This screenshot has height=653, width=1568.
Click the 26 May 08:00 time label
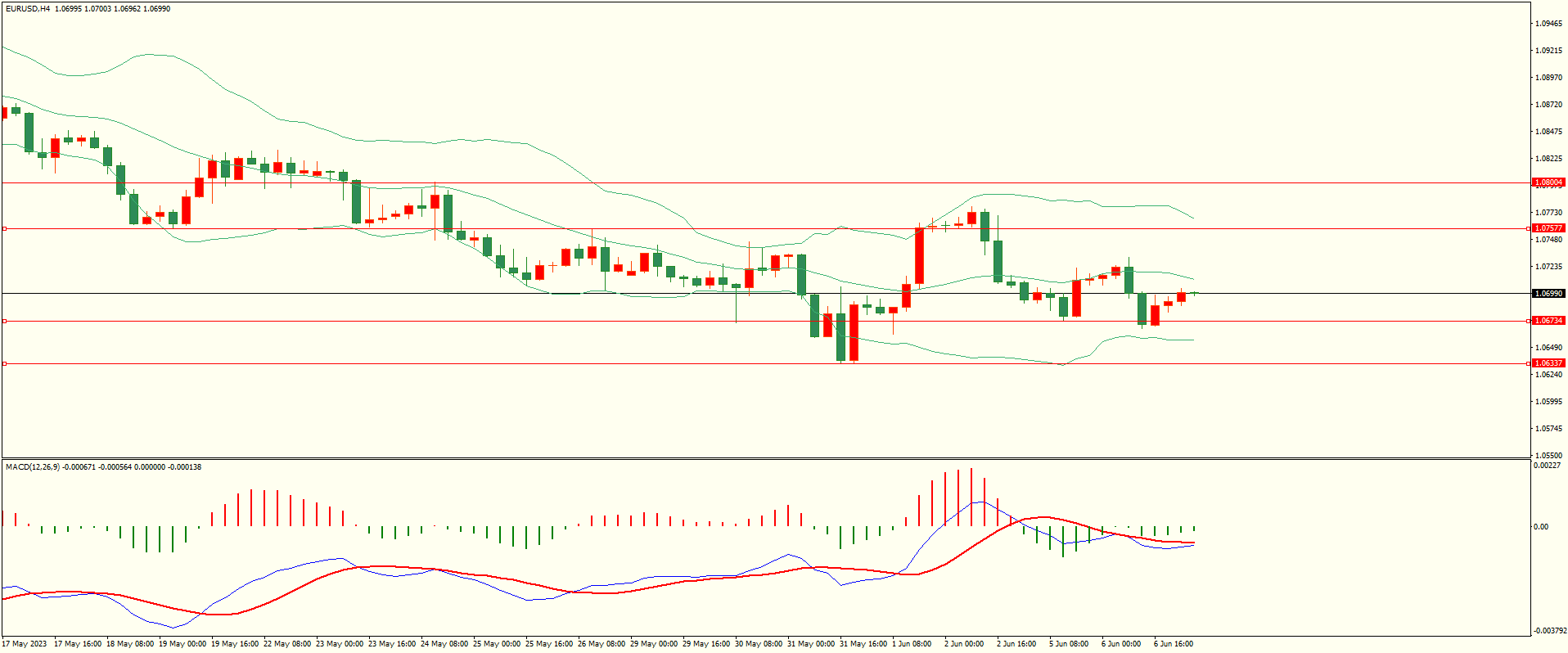pos(602,644)
